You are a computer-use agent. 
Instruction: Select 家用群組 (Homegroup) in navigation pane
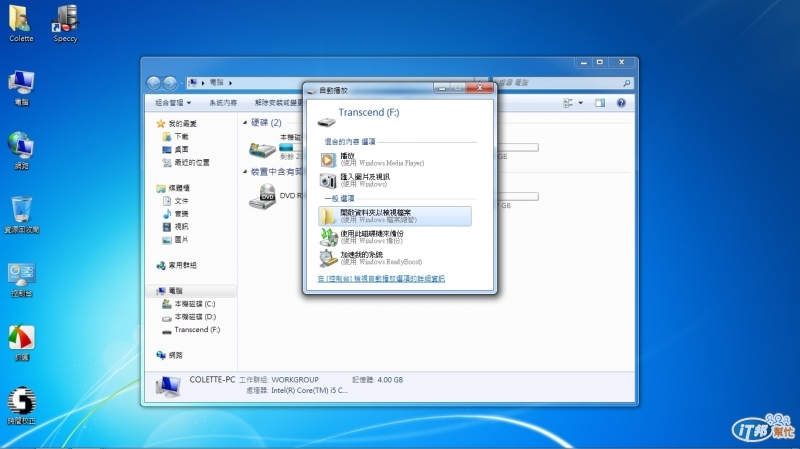(x=176, y=265)
